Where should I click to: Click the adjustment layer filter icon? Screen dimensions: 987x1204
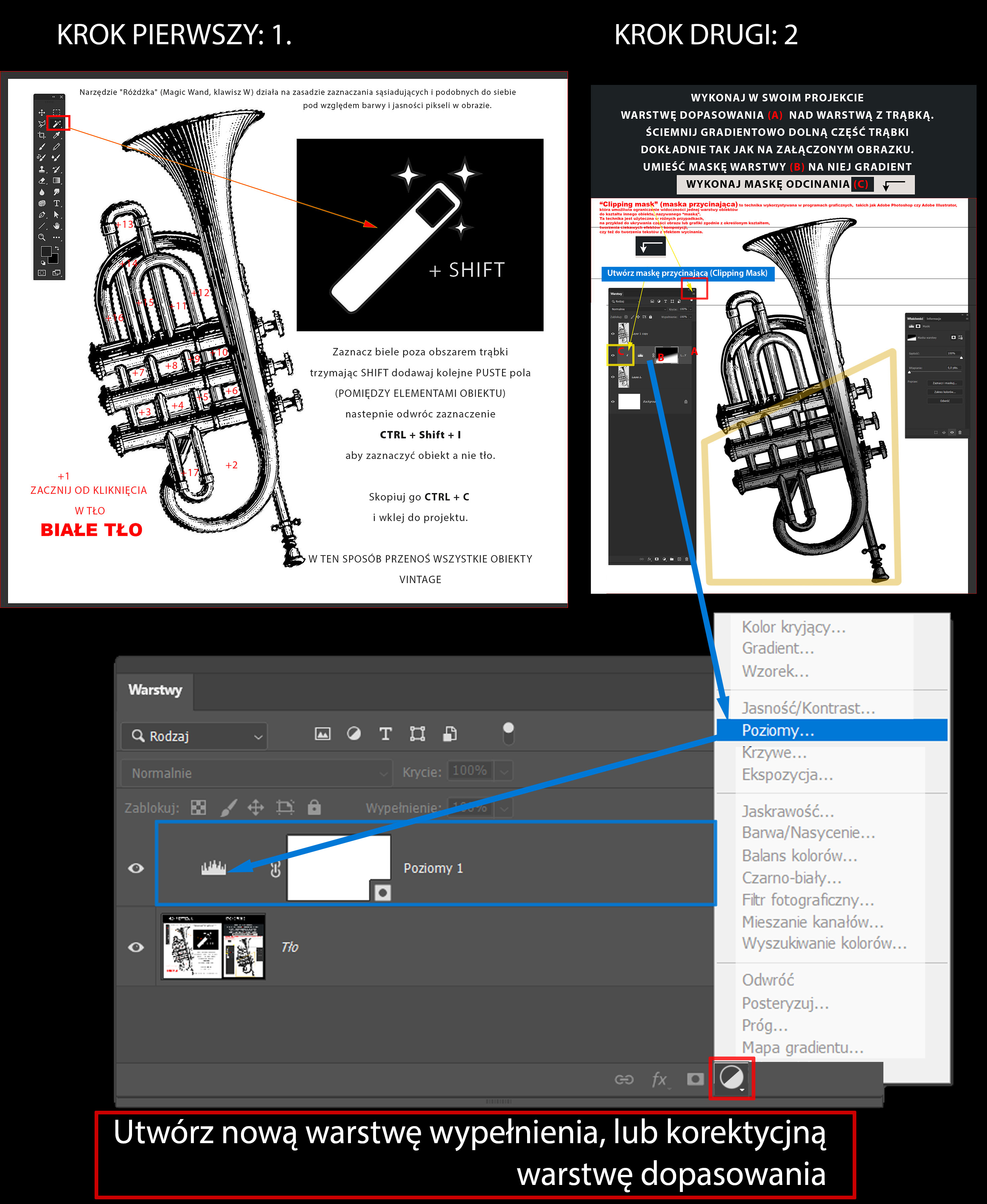coord(354,734)
